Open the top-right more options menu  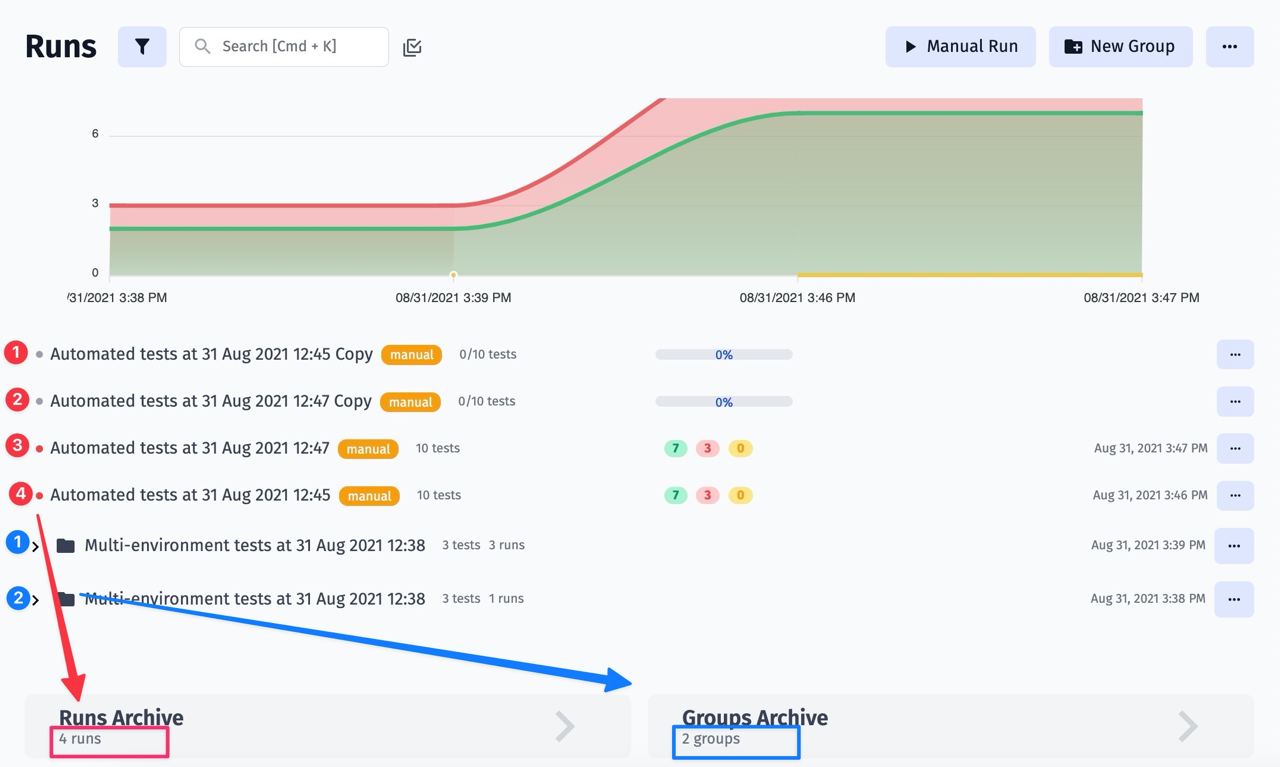pyautogui.click(x=1230, y=47)
